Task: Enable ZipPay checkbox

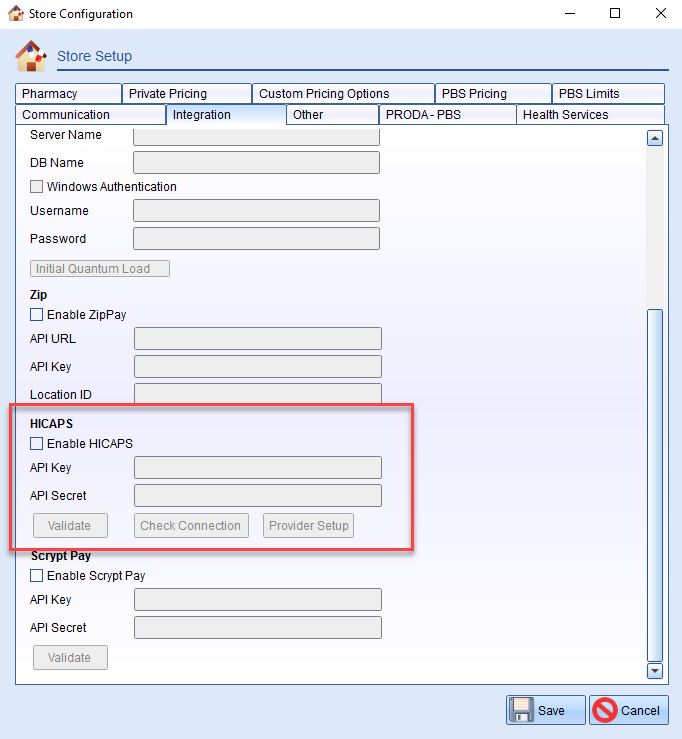Action: pyautogui.click(x=36, y=314)
